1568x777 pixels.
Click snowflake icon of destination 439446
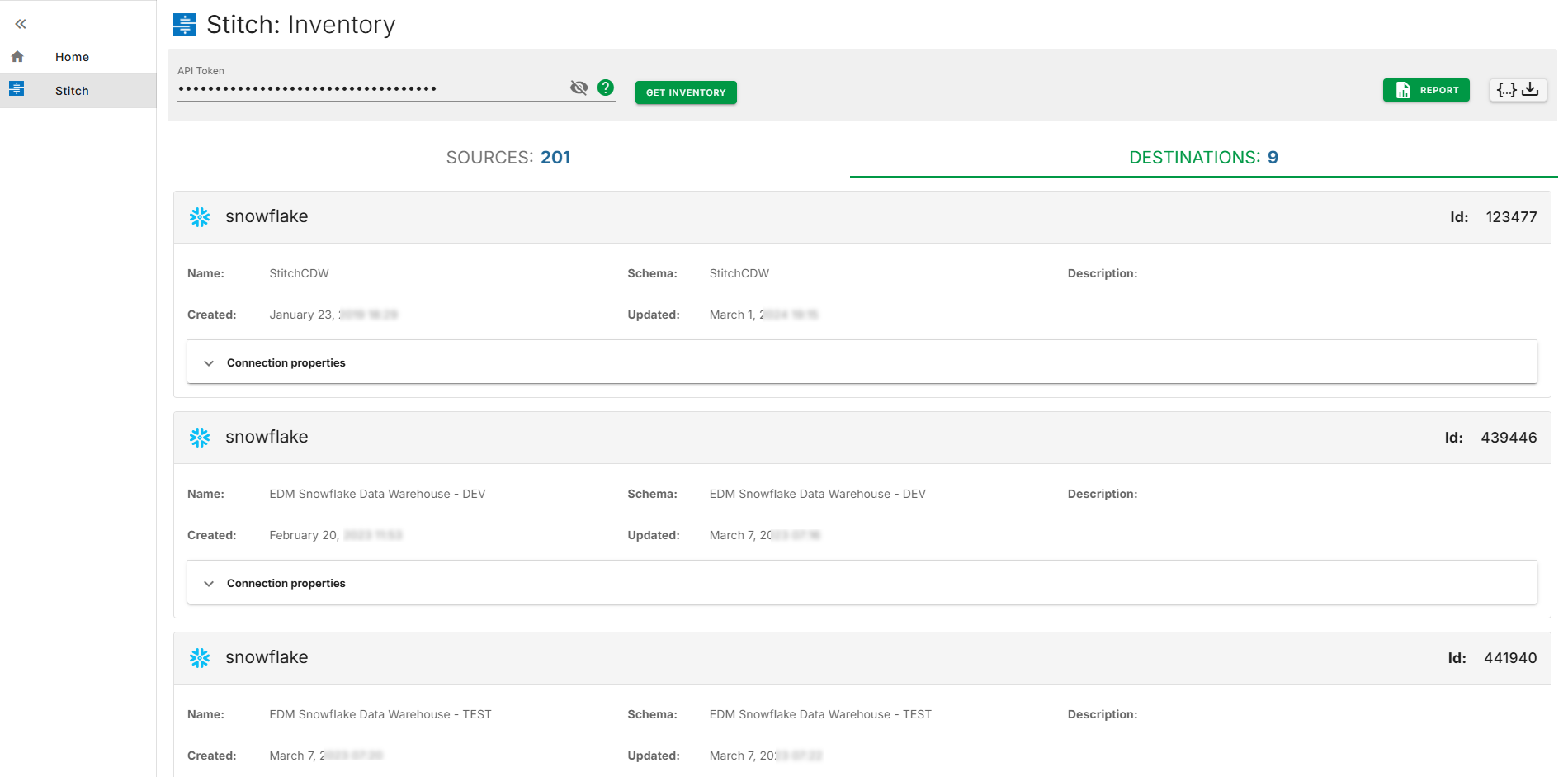(200, 438)
